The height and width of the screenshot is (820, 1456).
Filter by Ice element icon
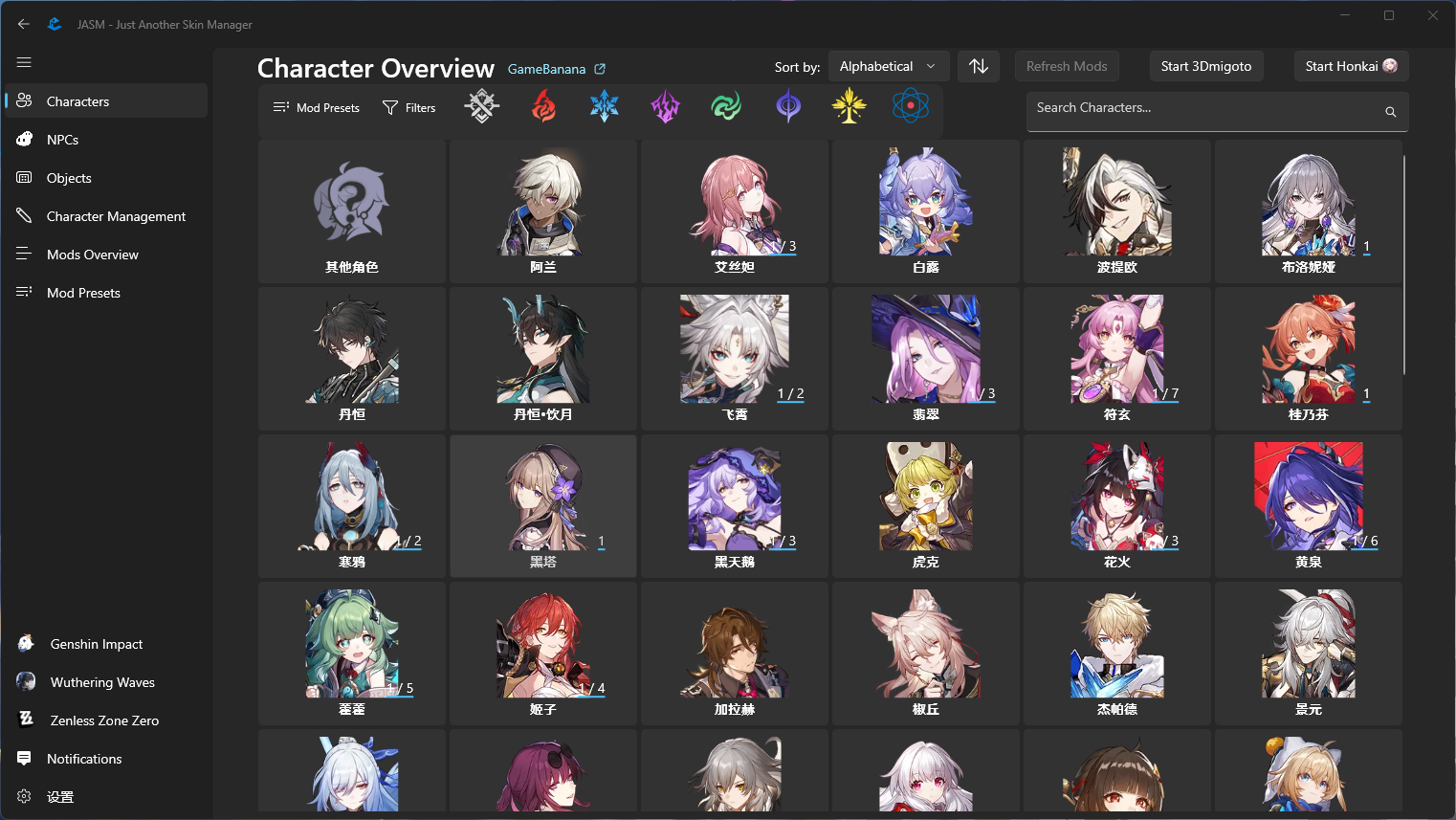605,106
